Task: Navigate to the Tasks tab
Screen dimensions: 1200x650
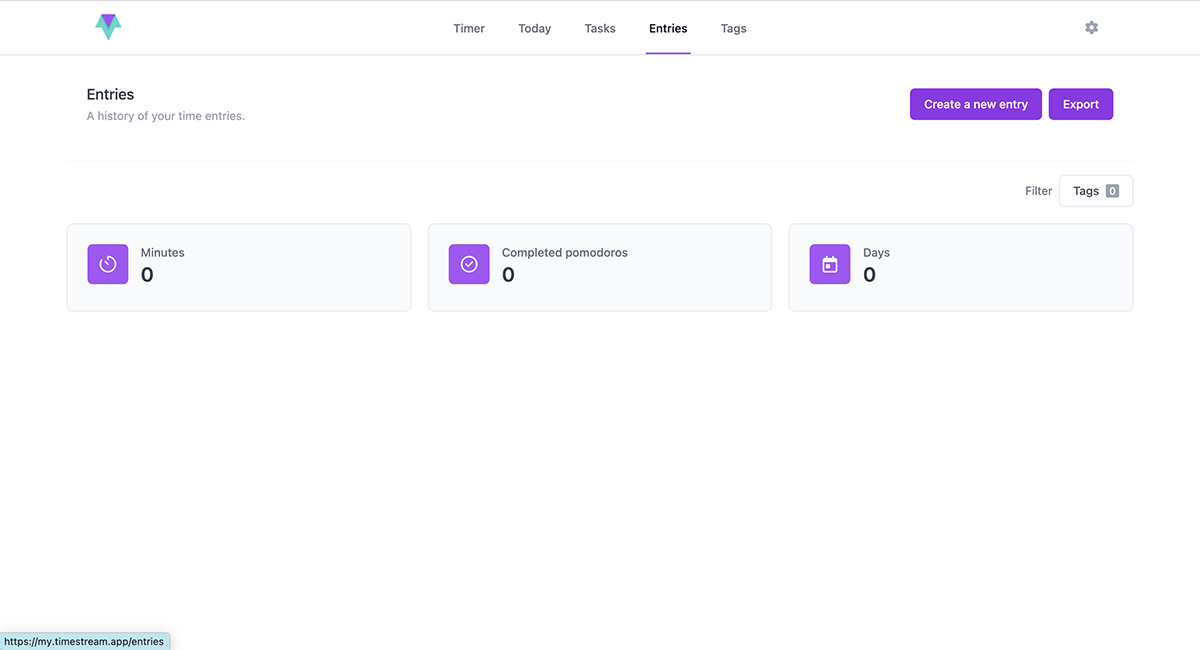Action: click(x=600, y=28)
